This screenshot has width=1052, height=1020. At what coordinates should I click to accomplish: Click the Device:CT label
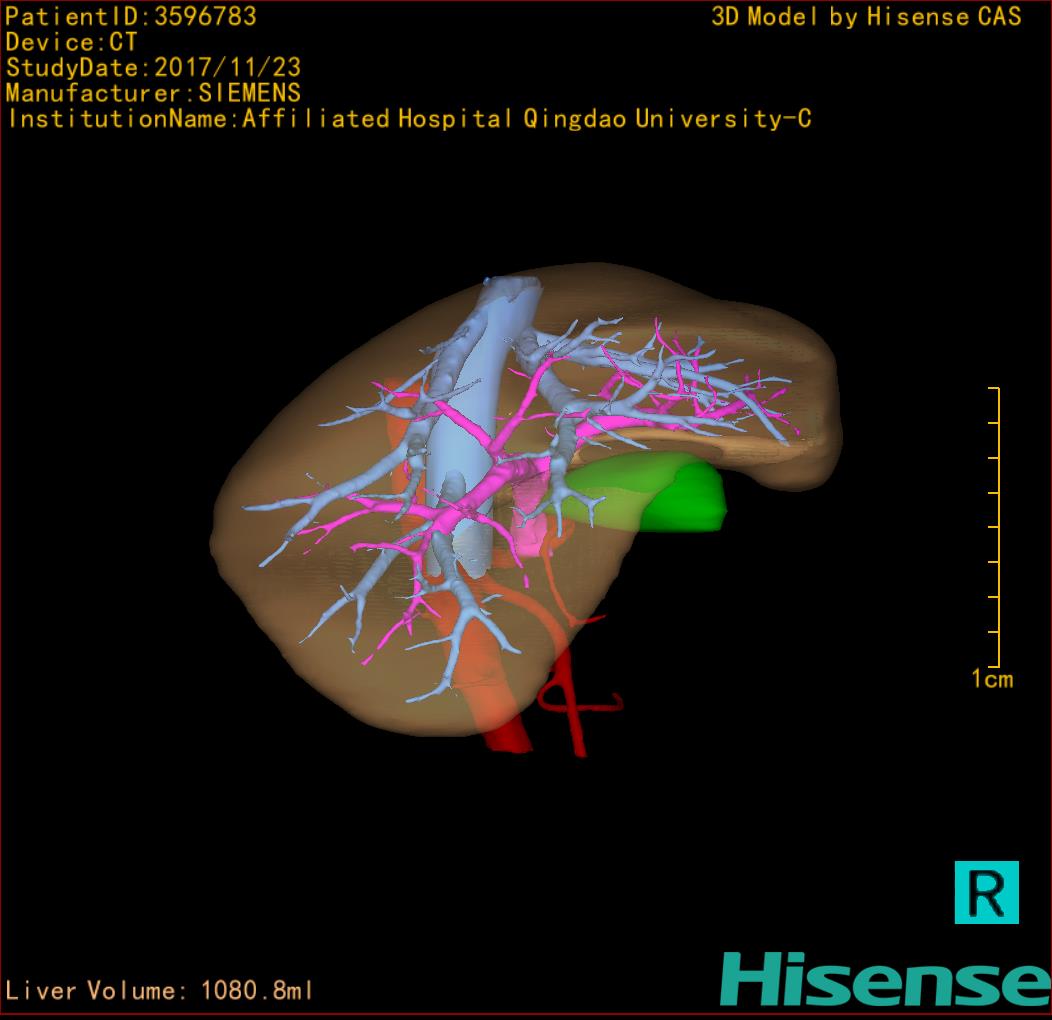[x=71, y=42]
